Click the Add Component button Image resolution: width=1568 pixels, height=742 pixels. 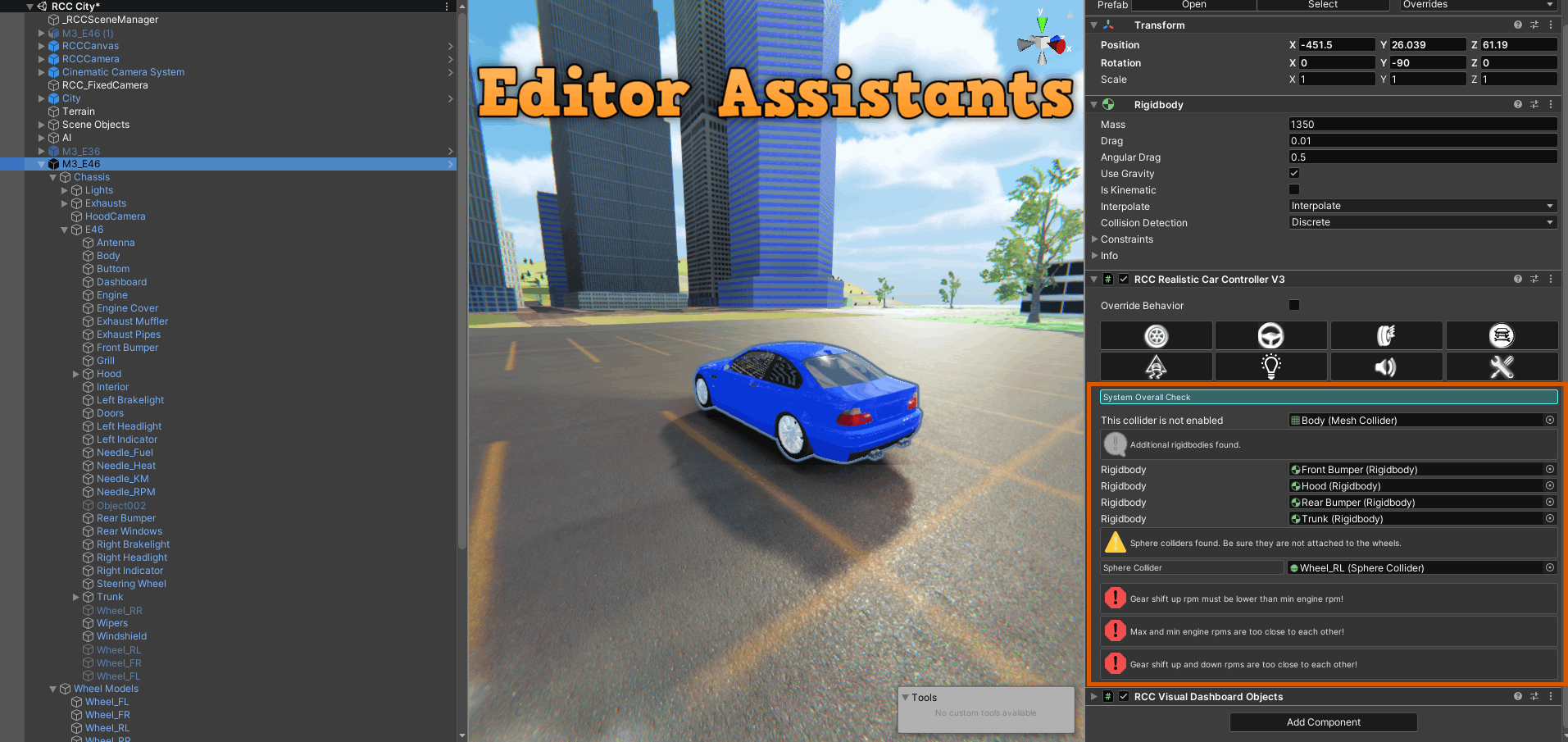click(x=1323, y=722)
